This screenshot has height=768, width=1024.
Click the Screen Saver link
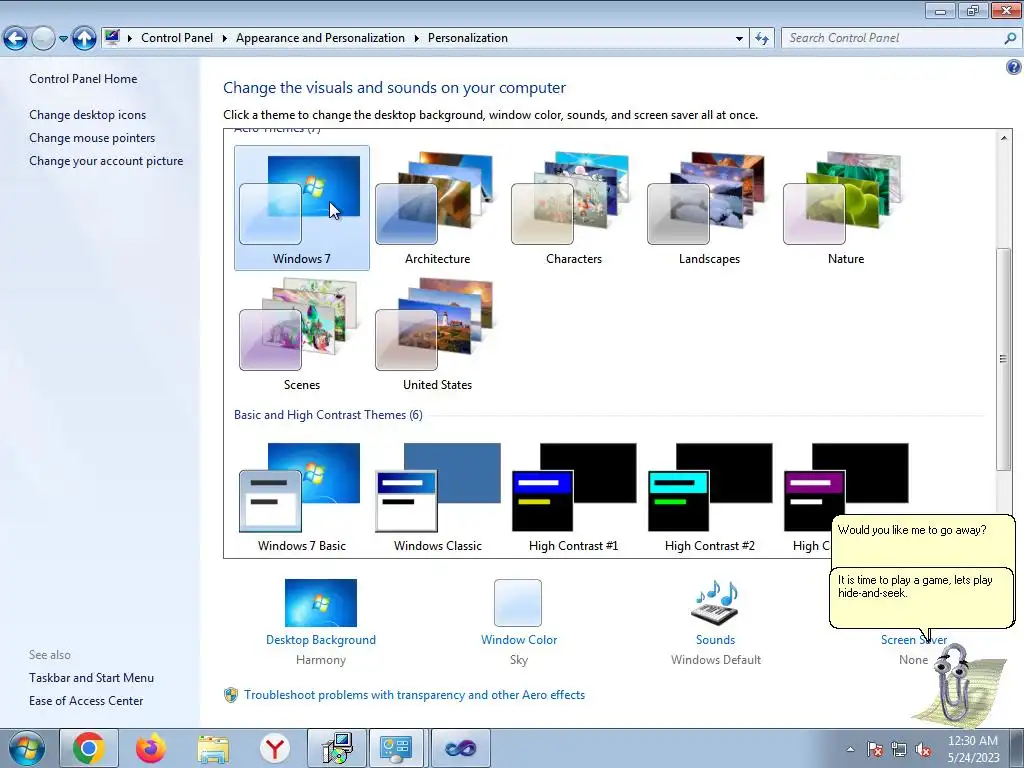[913, 640]
